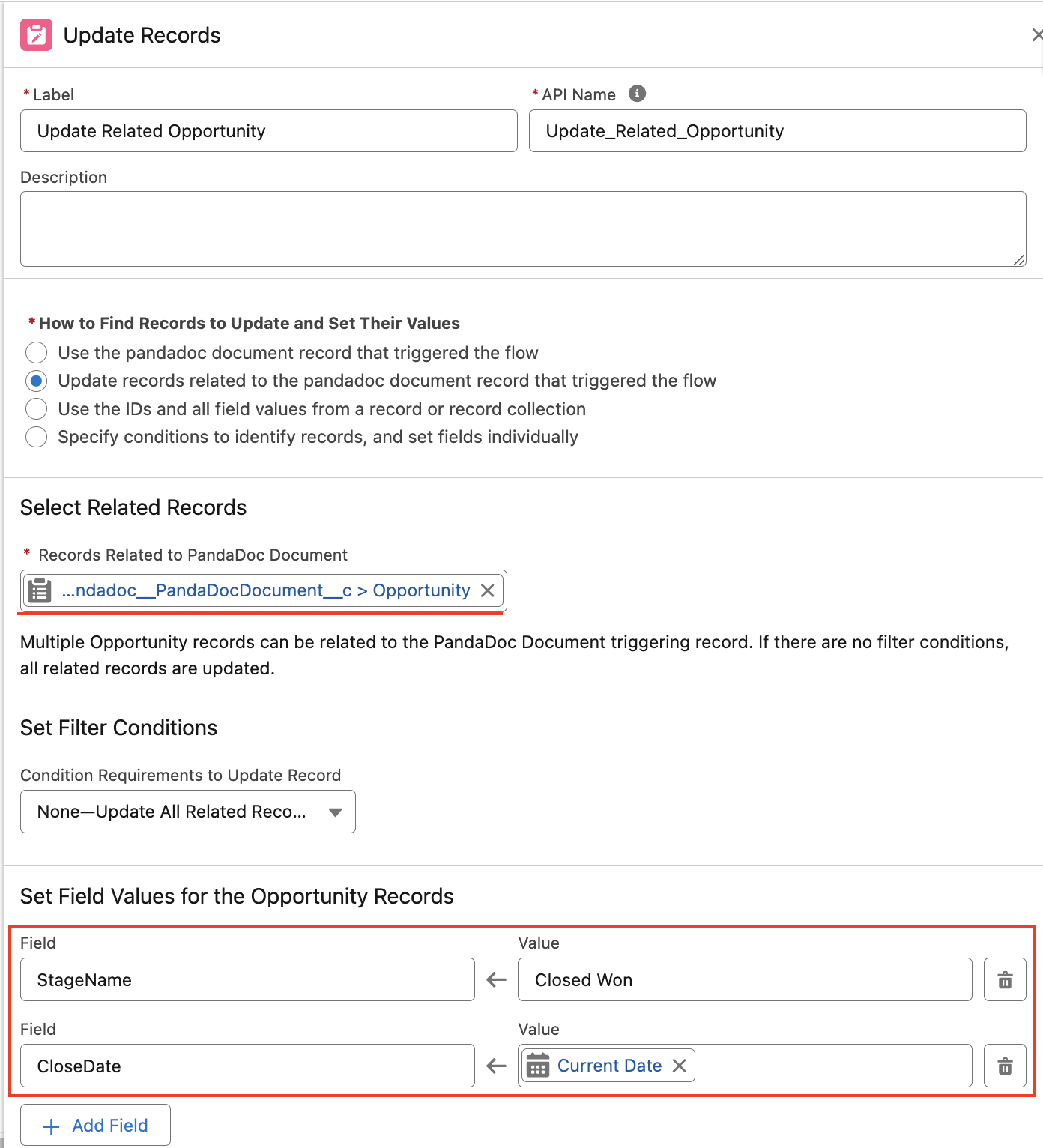Click the Update Records clipboard icon
Image resolution: width=1043 pixels, height=1148 pixels.
pyautogui.click(x=36, y=35)
